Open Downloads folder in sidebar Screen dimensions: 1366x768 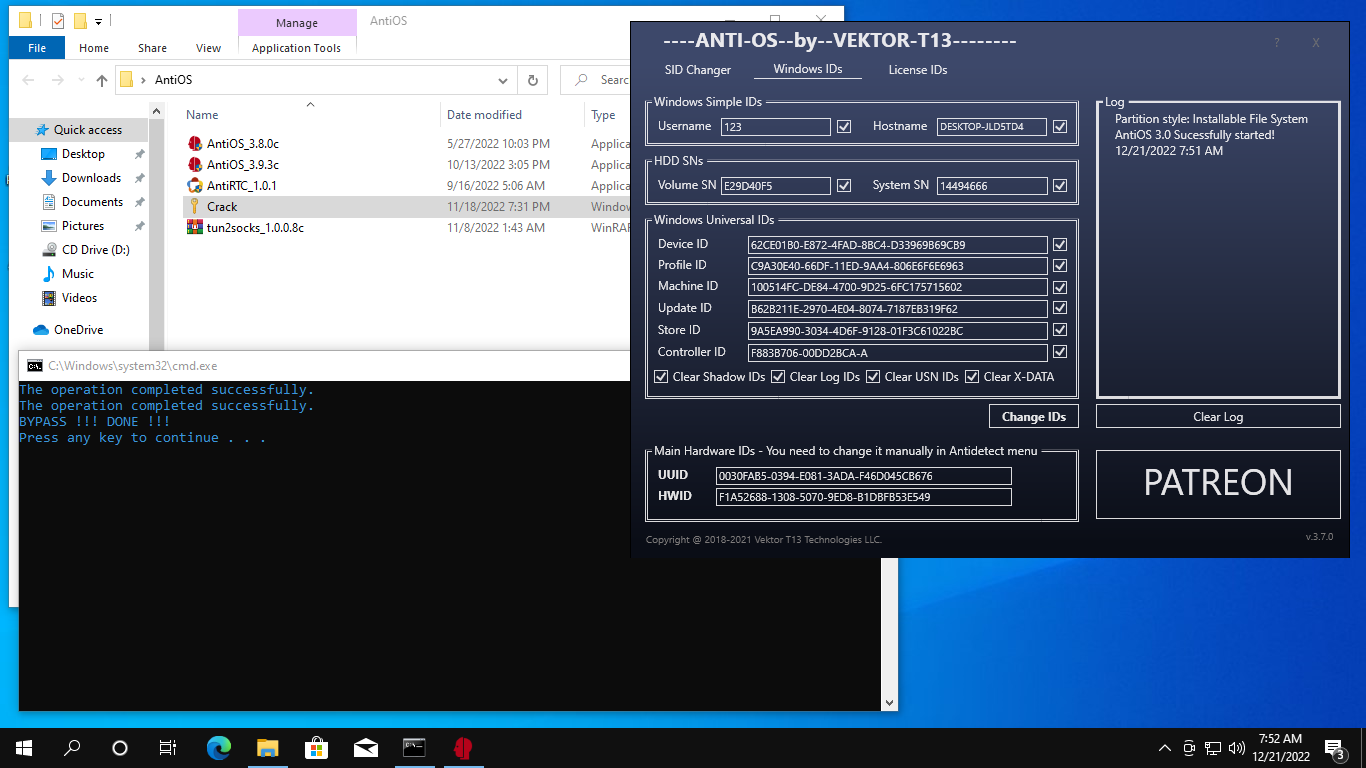click(91, 178)
